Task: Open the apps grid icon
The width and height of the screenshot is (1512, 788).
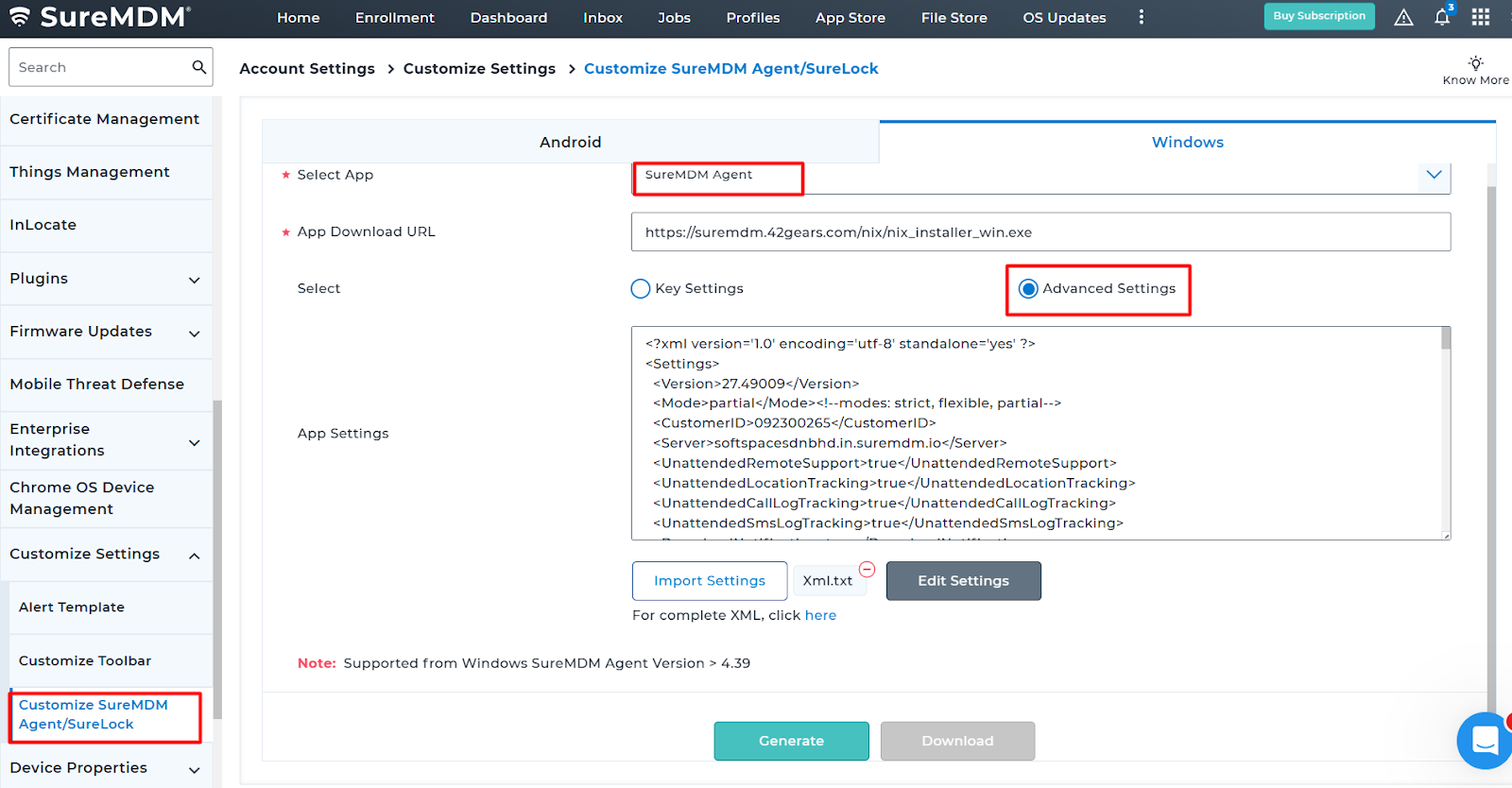Action: [1481, 17]
